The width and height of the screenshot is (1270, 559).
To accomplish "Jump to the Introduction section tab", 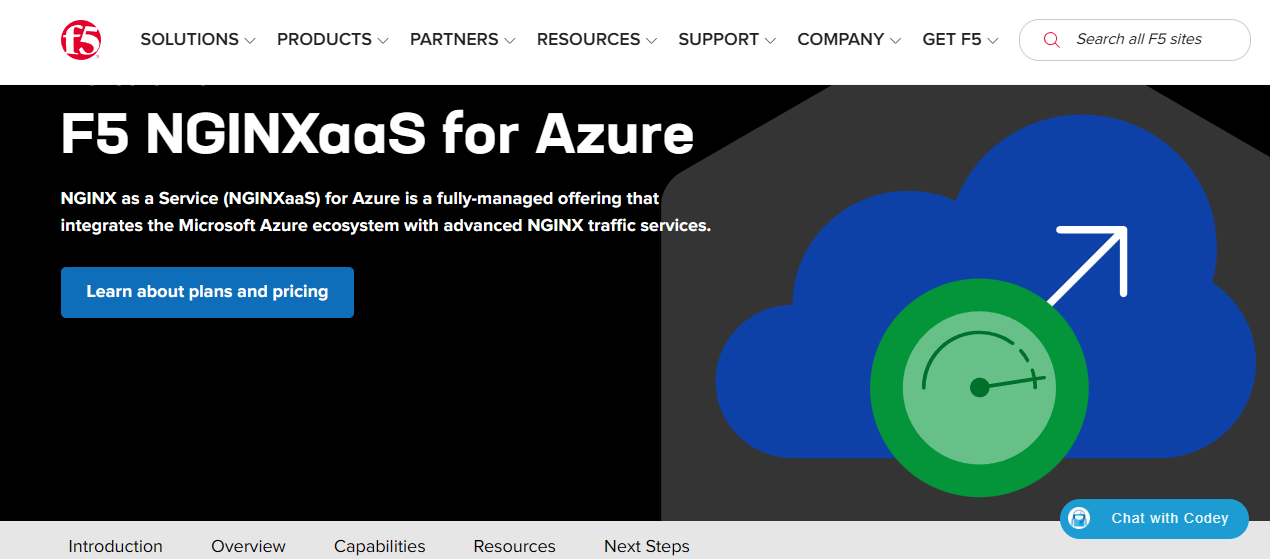I will [x=115, y=546].
